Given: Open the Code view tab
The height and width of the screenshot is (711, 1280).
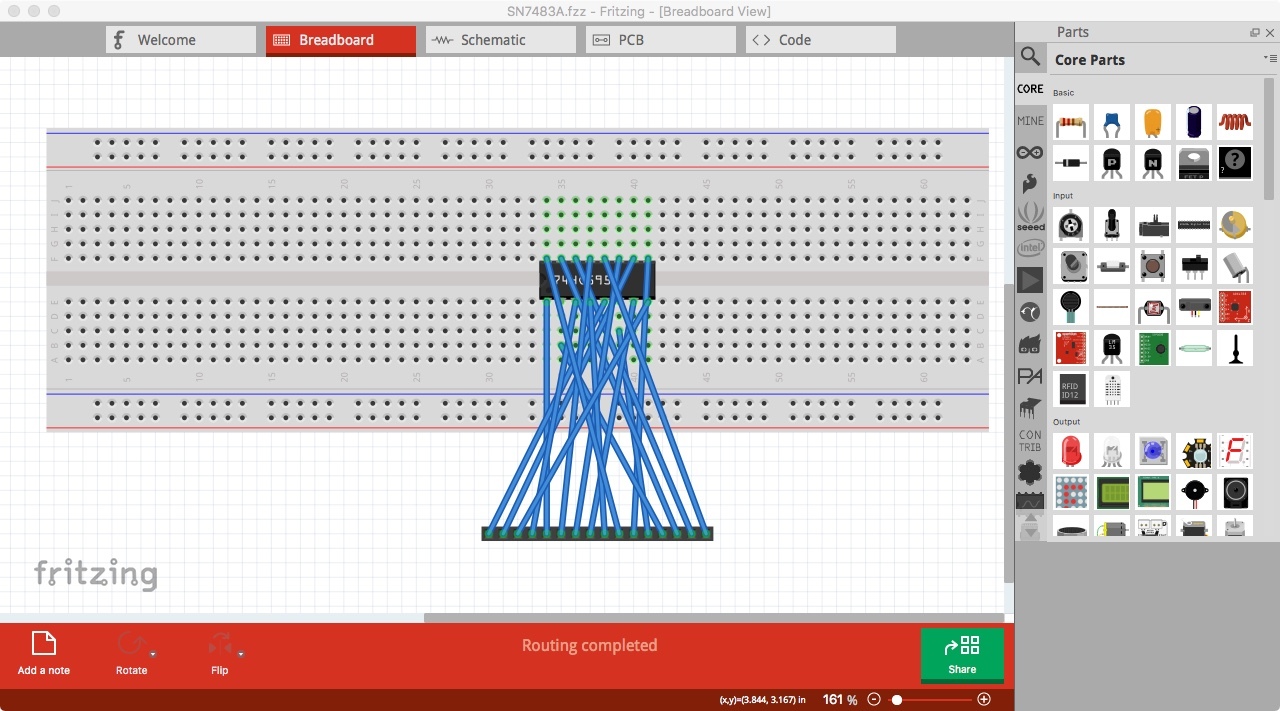Looking at the screenshot, I should click(820, 39).
